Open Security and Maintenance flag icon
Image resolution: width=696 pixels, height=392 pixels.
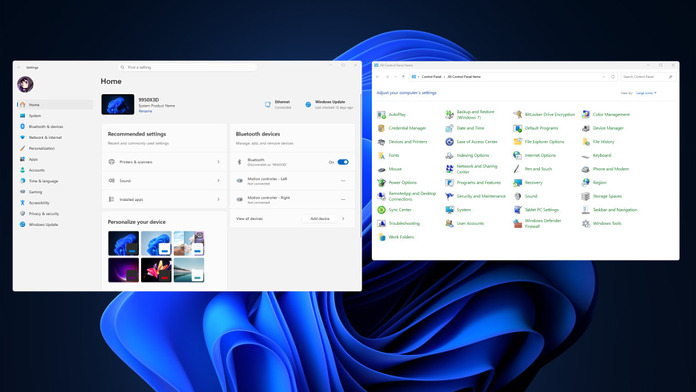tap(449, 196)
